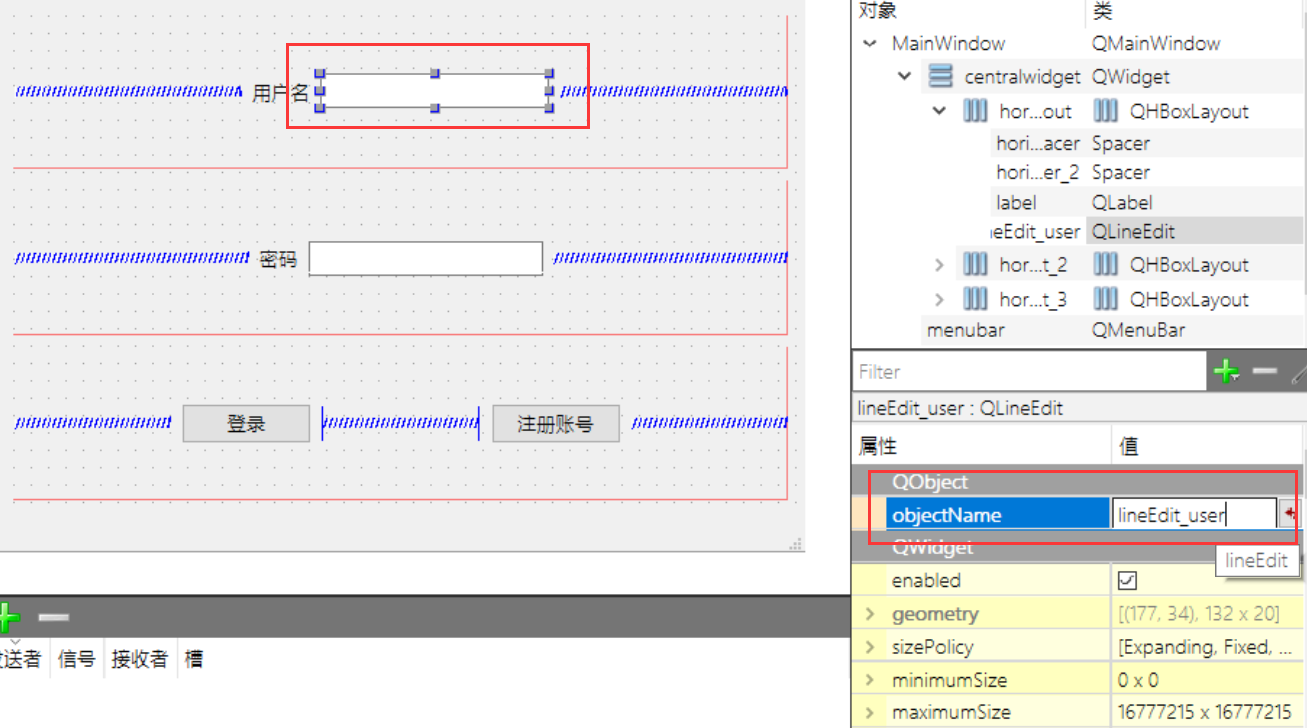Select the horizontal spacer before 登录 button

pyautogui.click(x=94, y=424)
